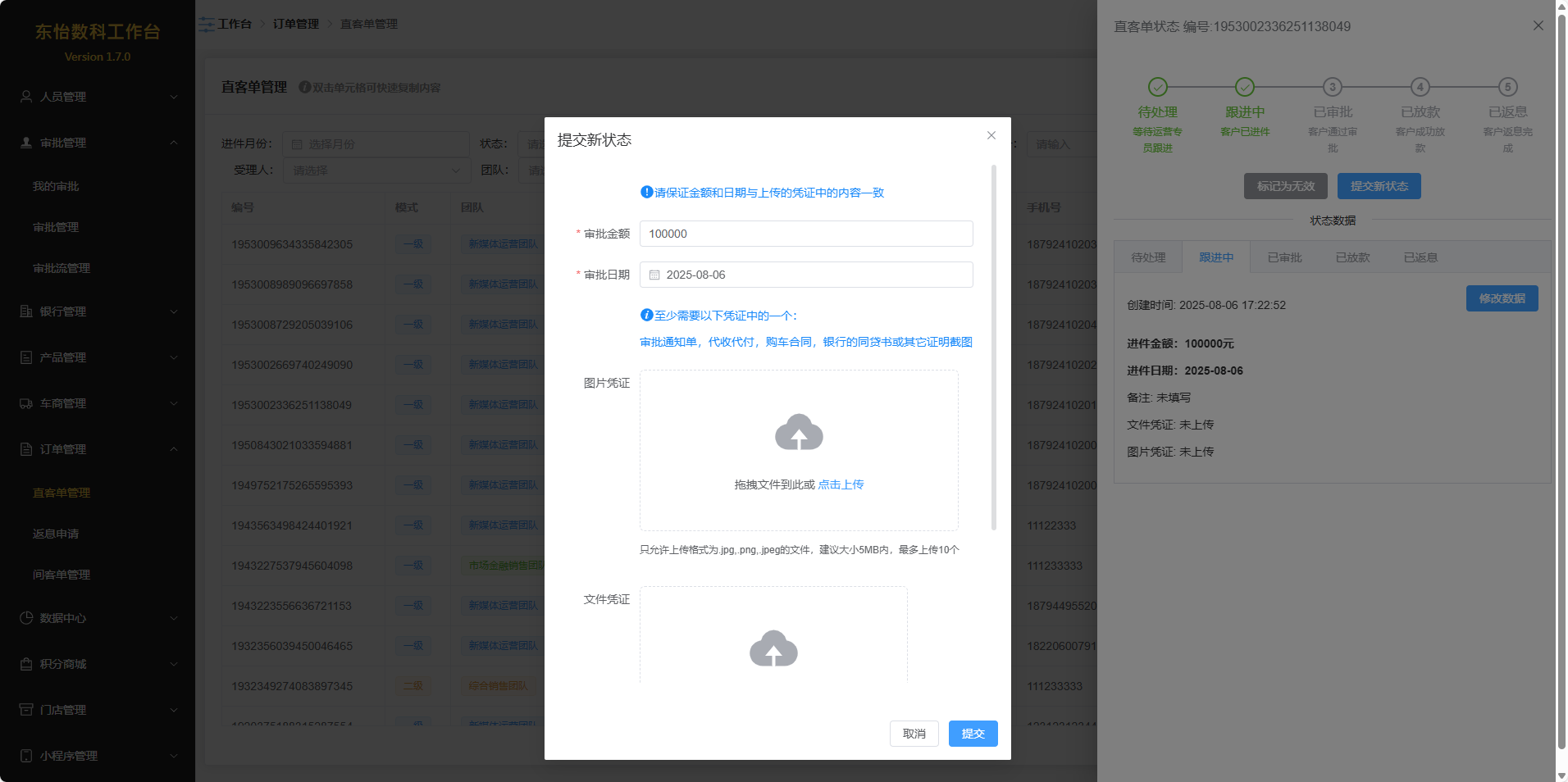
Task: Open the 受理人 dropdown selector
Action: click(x=376, y=170)
